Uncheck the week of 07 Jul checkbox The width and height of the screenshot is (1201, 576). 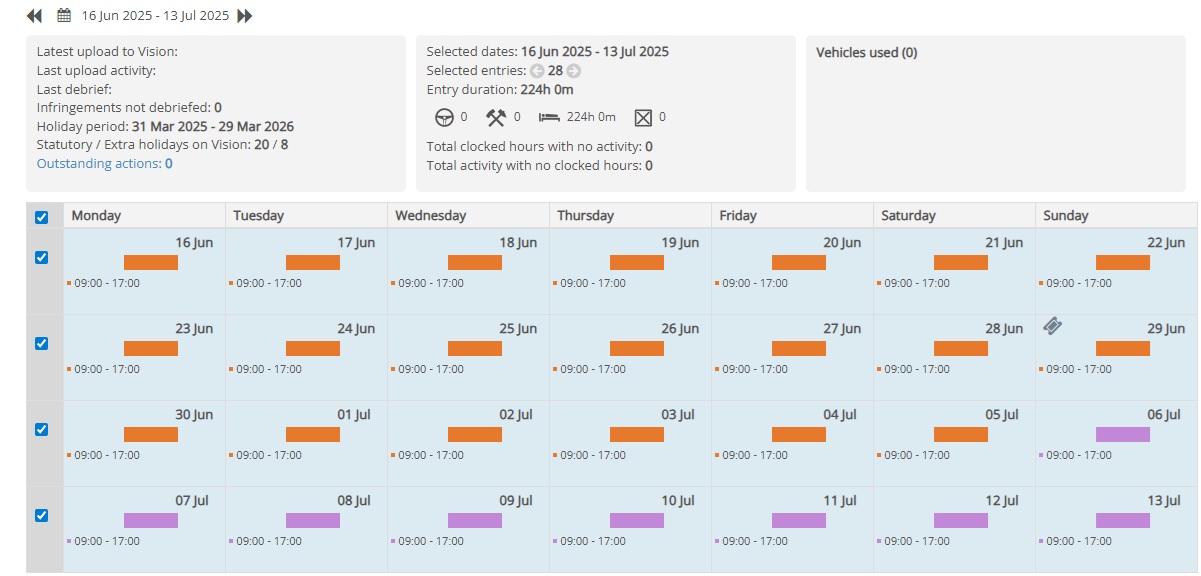pyautogui.click(x=41, y=515)
